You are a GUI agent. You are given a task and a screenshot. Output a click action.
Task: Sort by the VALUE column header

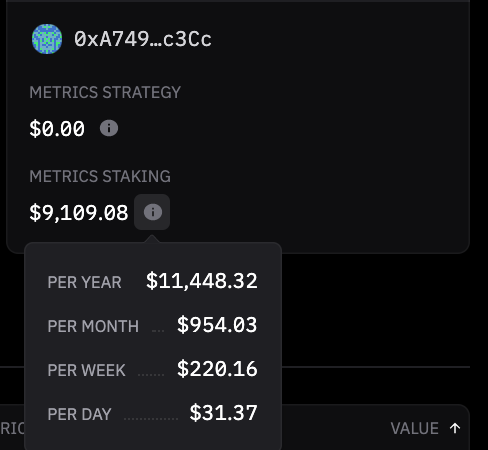(x=414, y=428)
